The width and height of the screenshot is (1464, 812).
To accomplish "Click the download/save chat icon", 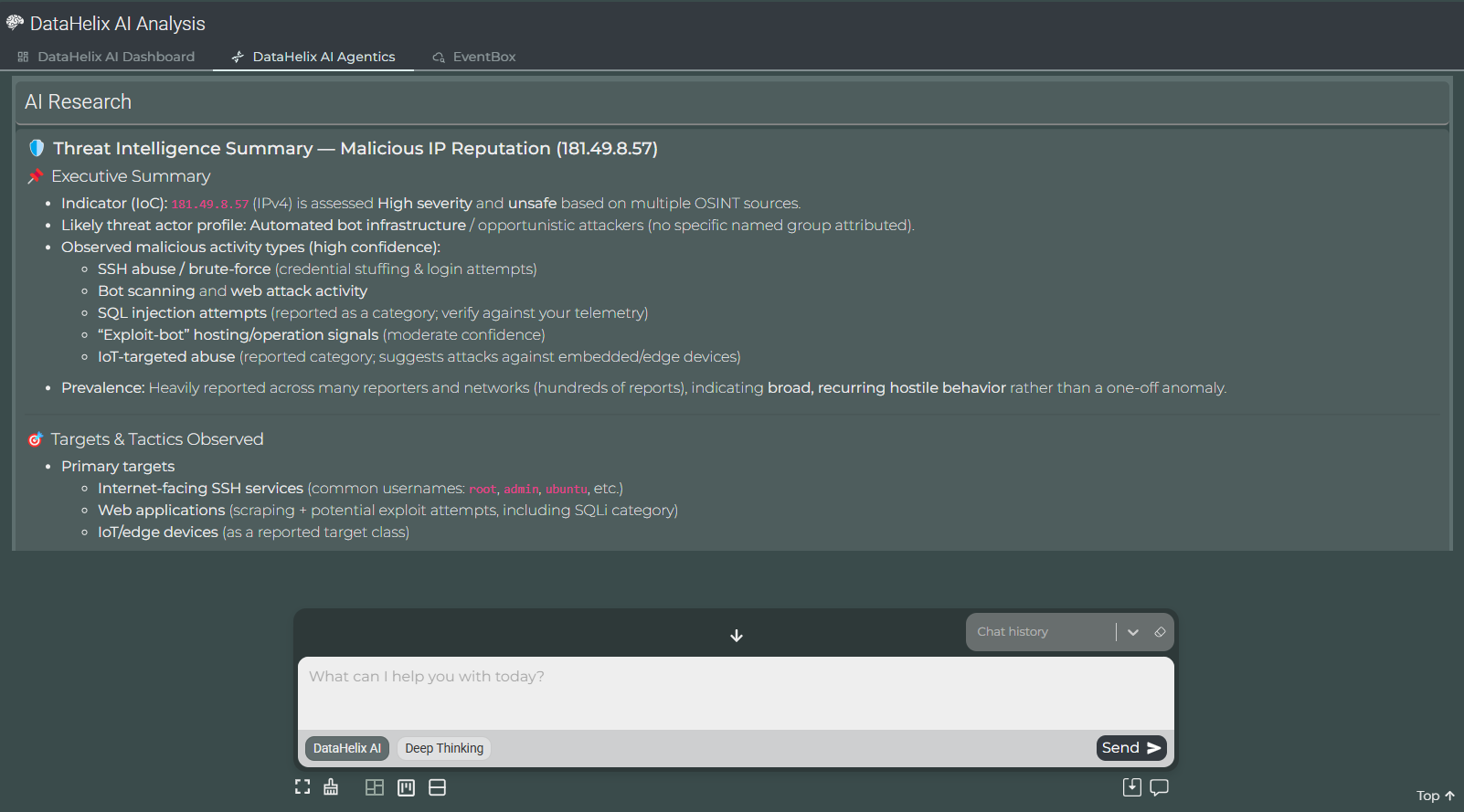I will [1132, 787].
